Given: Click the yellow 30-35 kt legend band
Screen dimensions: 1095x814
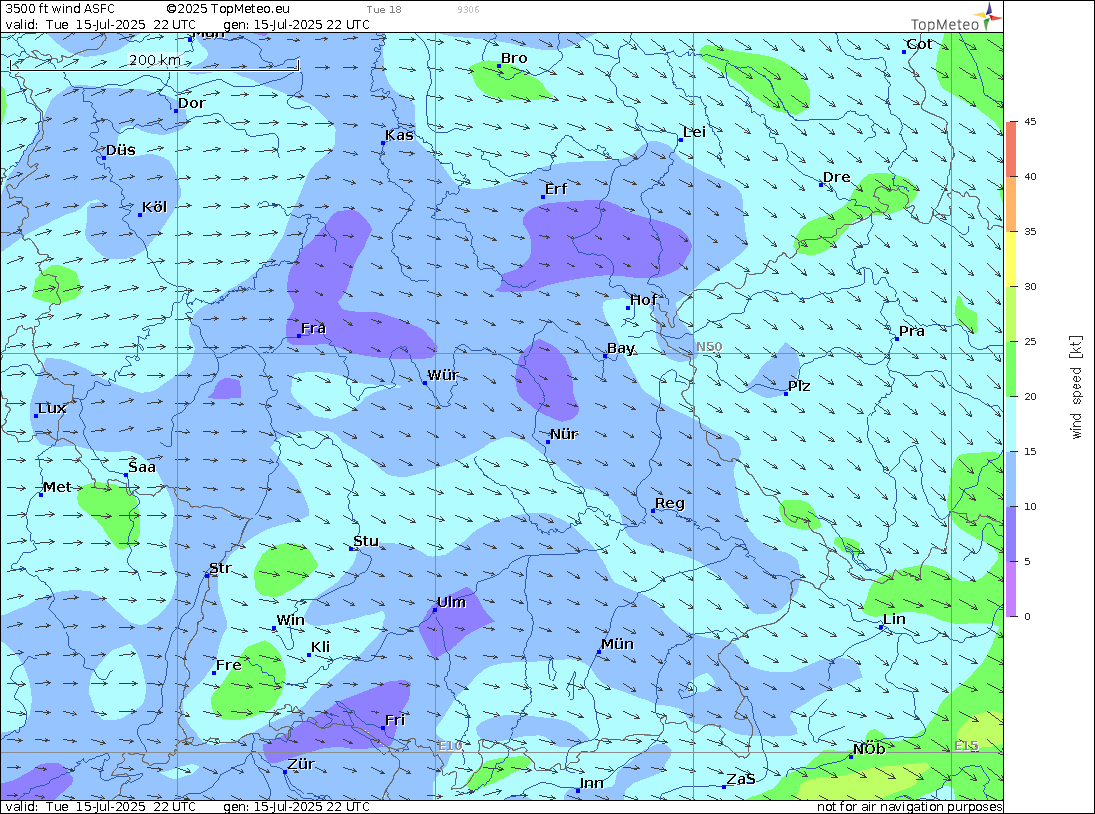Looking at the screenshot, I should tap(1011, 259).
